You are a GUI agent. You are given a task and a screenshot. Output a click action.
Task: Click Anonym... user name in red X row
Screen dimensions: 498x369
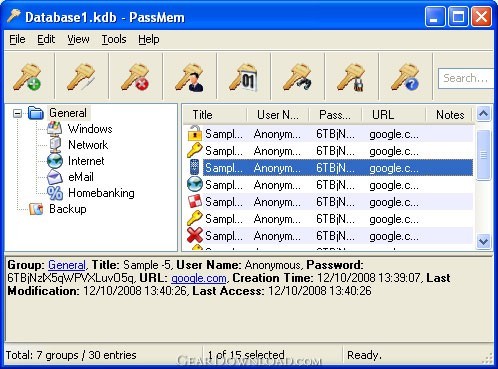[277, 236]
